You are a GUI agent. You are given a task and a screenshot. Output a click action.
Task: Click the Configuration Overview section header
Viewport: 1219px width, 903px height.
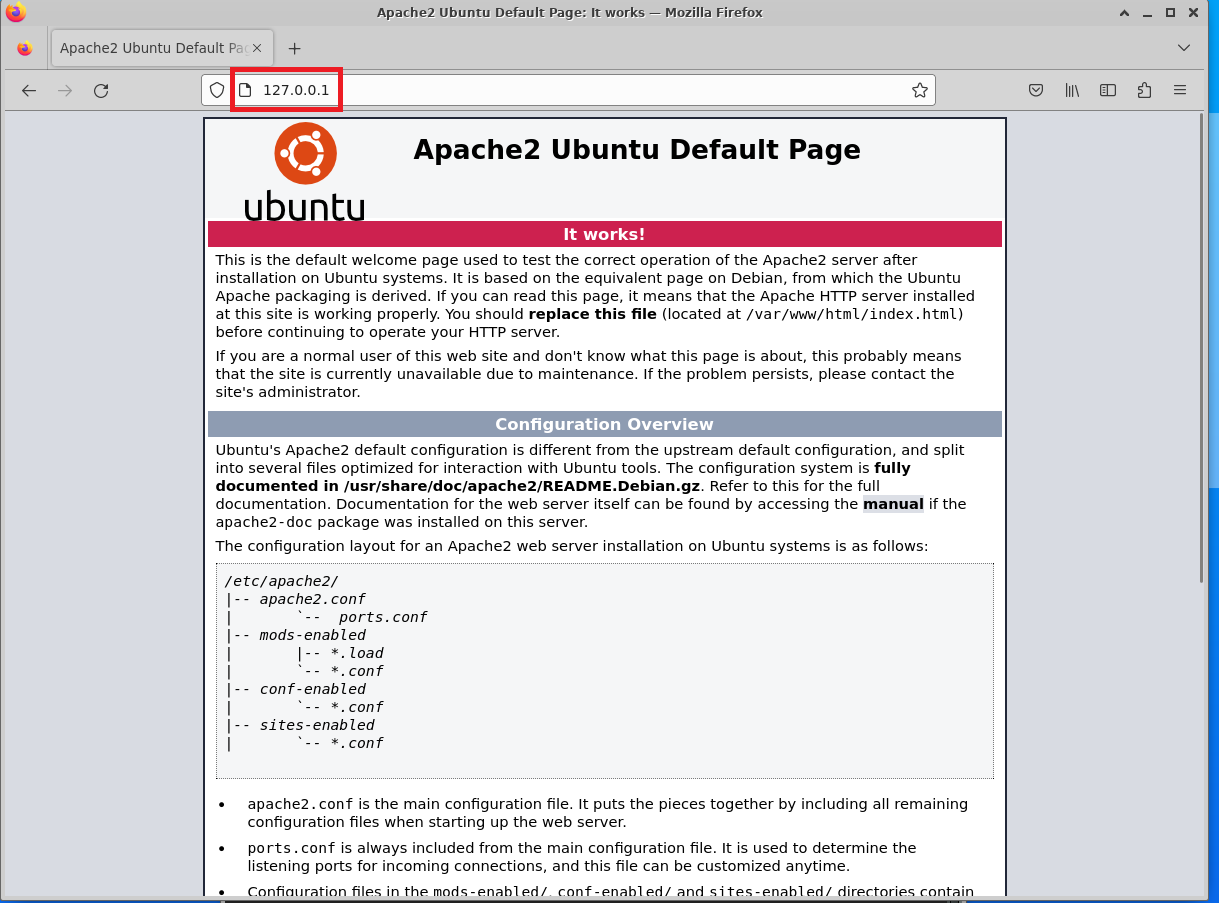(605, 424)
